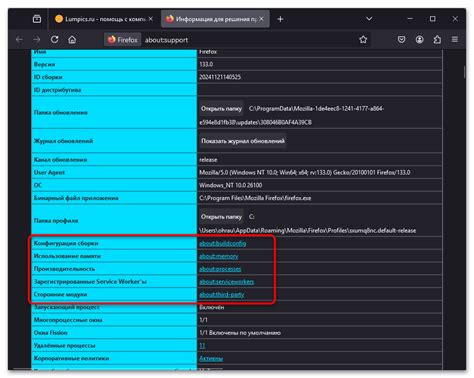The image size is (474, 378).
Task: Select the version value 133.0
Action: pos(206,64)
